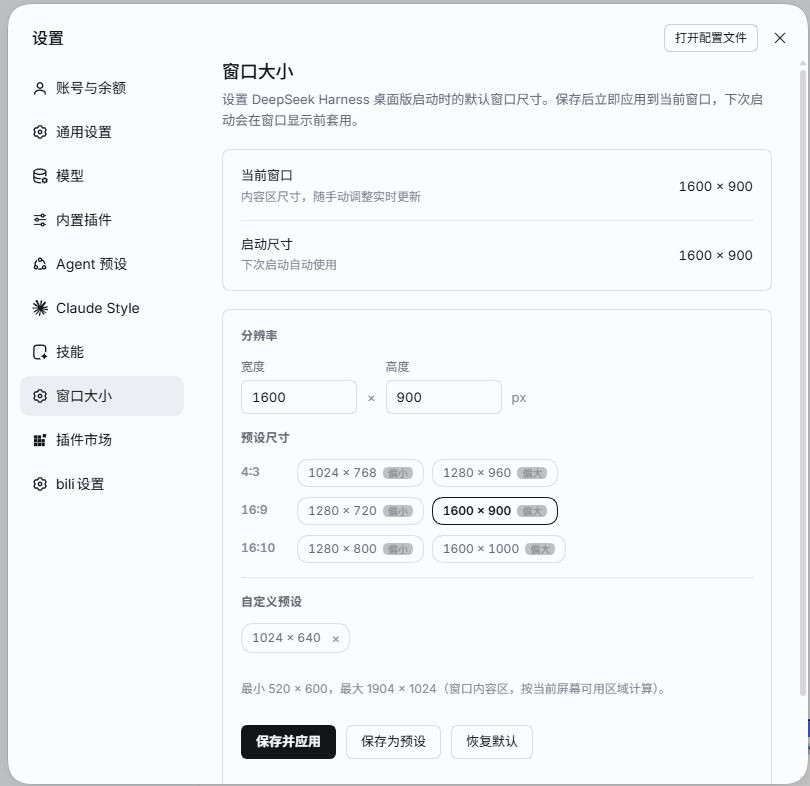
Task: Choose the 1600 × 900 preset
Action: (x=495, y=511)
